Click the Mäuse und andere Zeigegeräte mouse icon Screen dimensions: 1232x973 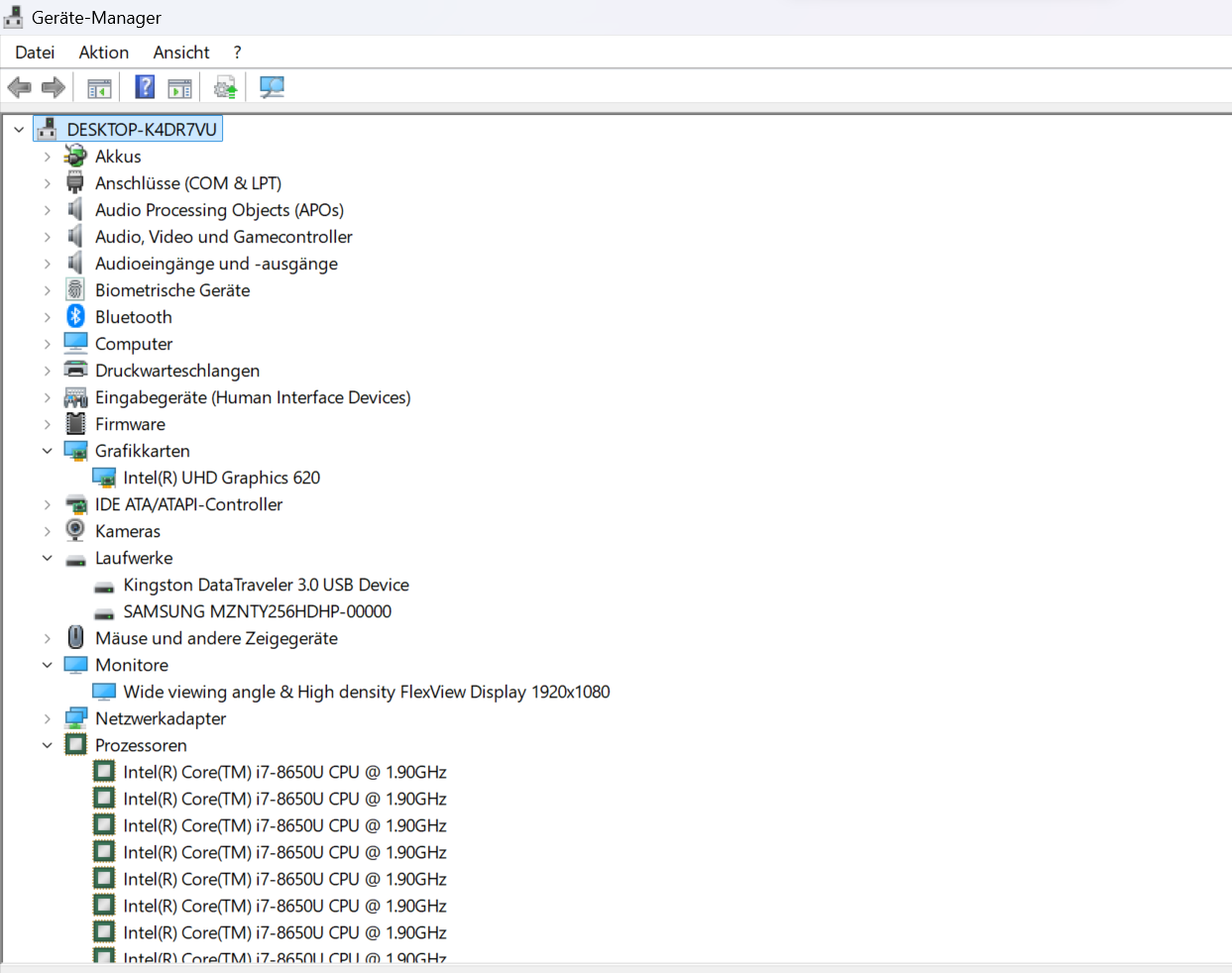75,637
